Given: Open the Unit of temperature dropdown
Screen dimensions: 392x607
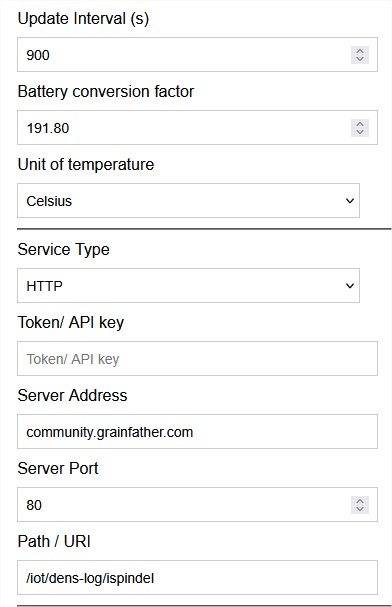Looking at the screenshot, I should click(x=188, y=201).
